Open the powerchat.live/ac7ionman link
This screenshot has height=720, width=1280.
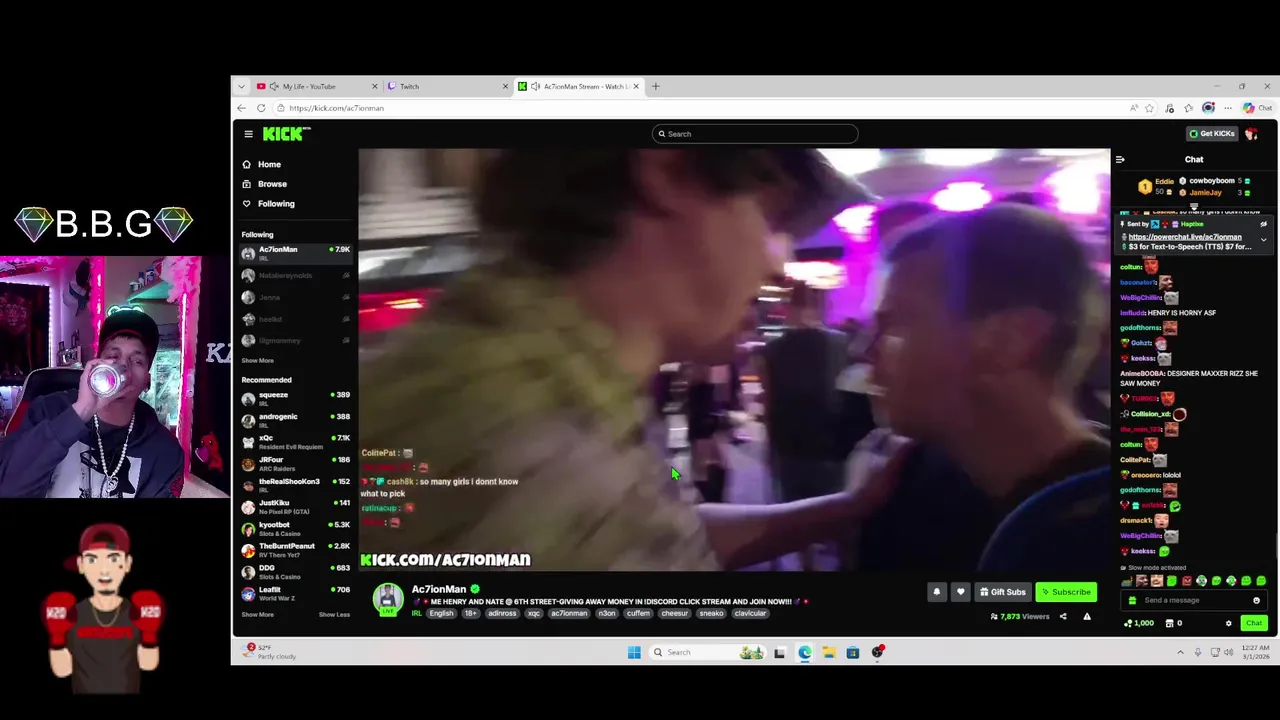point(1185,237)
